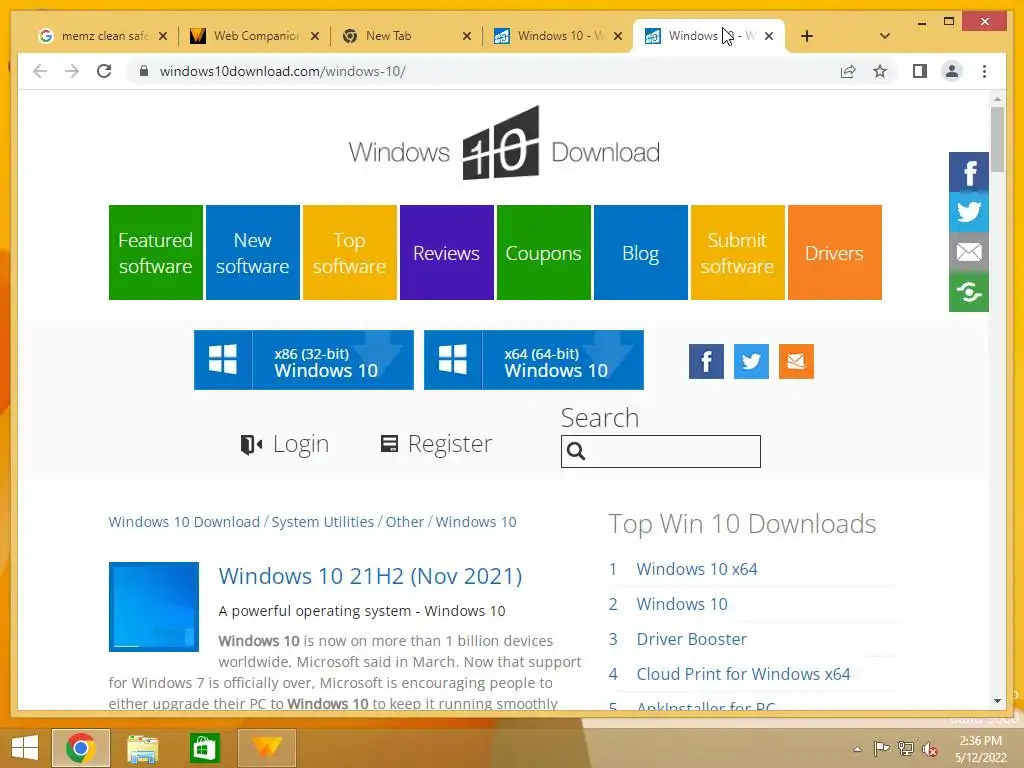View site security padlock info
1024x768 pixels.
(x=144, y=71)
